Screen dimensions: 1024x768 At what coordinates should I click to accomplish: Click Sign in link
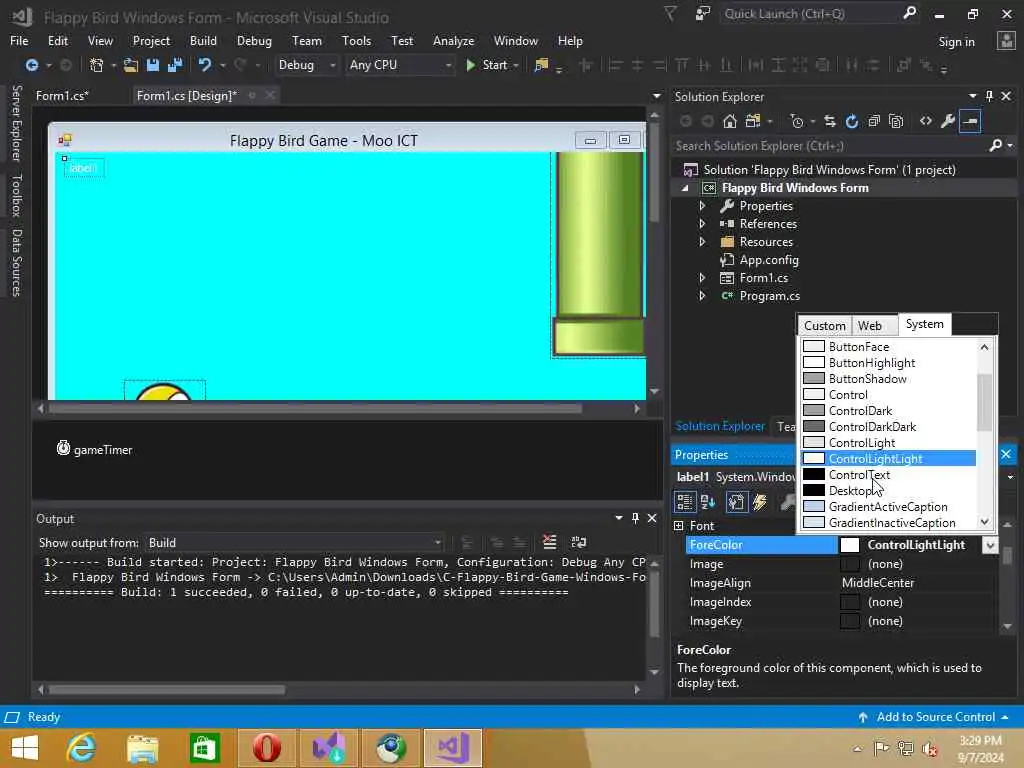tap(956, 42)
